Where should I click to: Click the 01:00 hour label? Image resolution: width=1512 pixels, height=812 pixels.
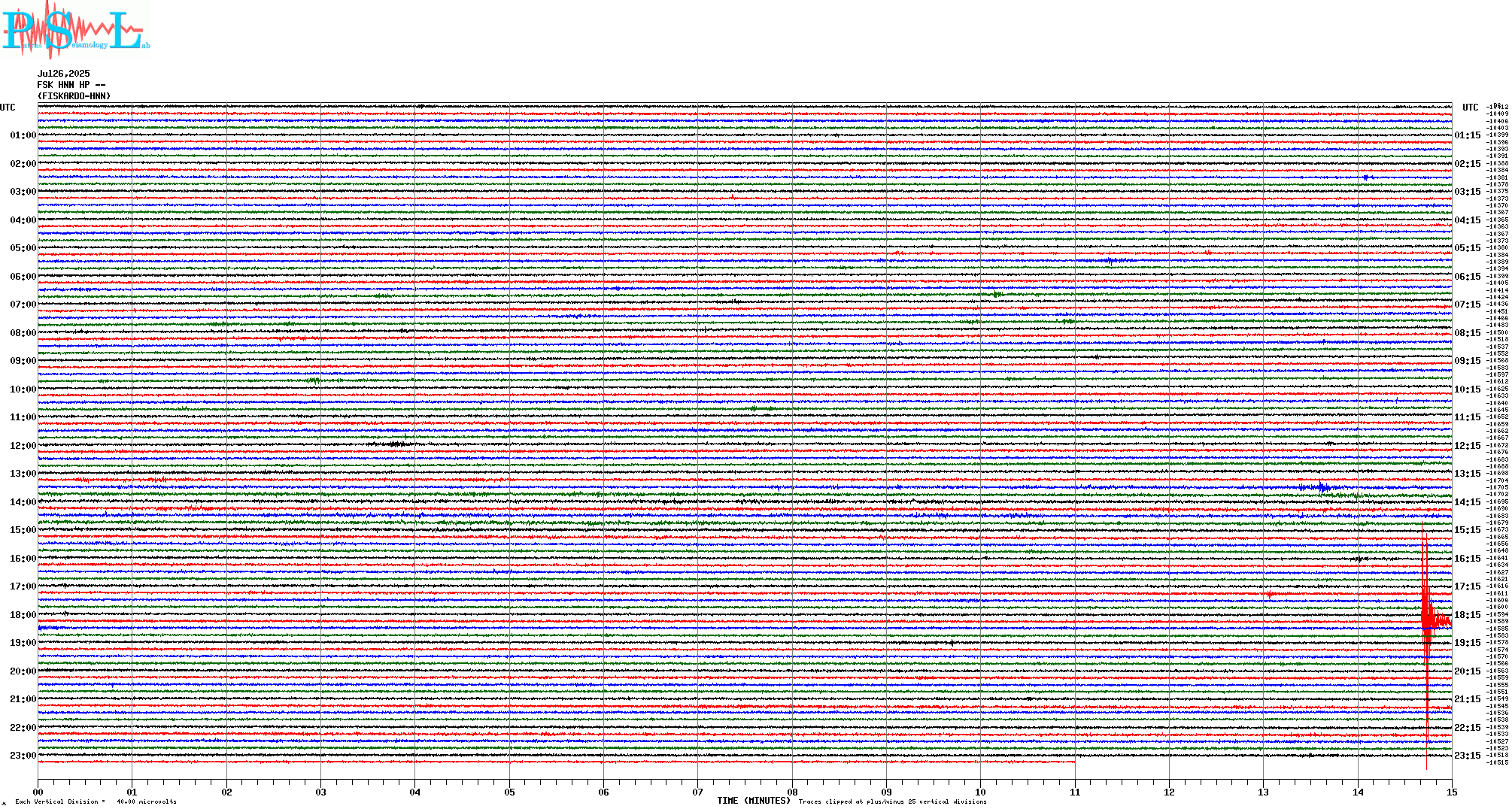tap(23, 135)
